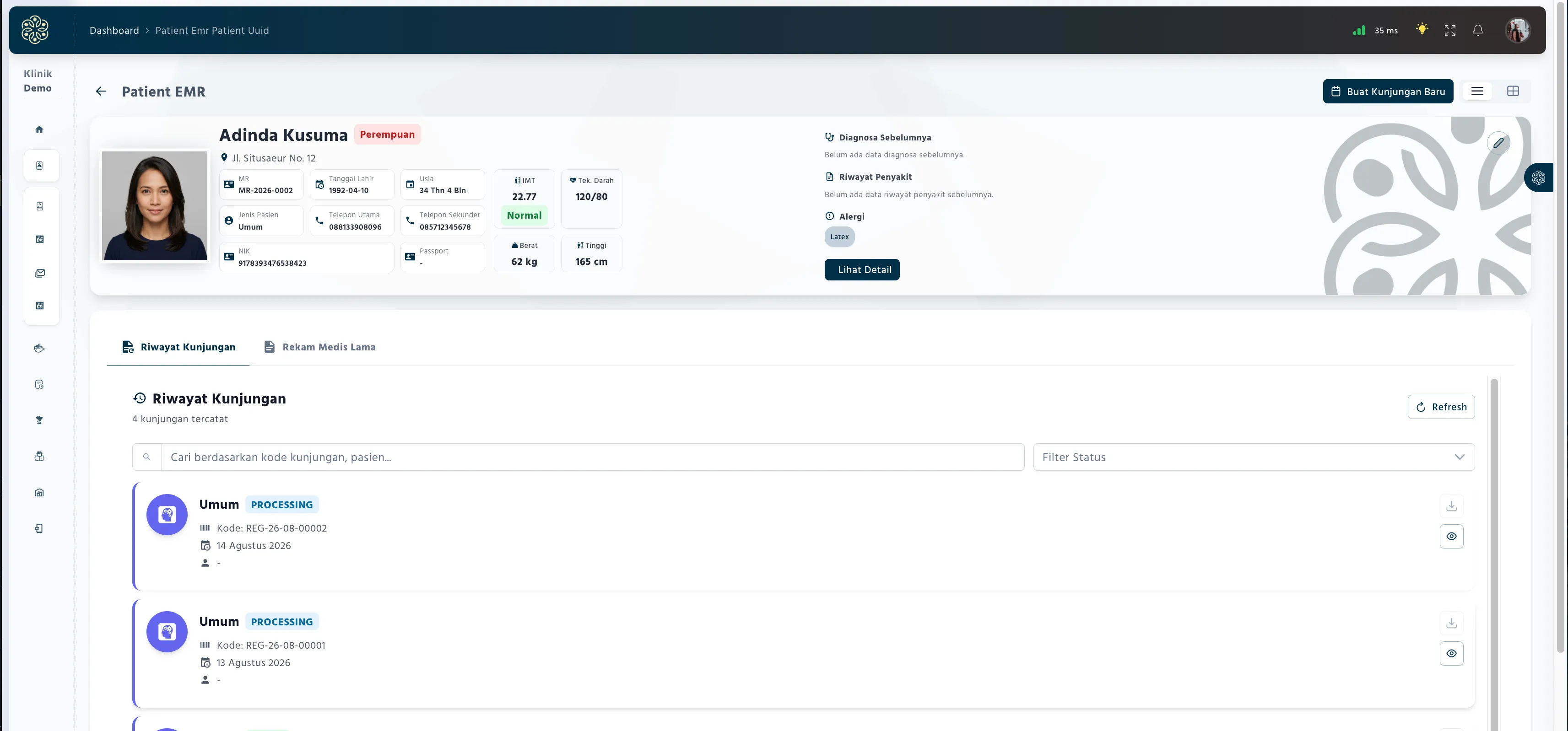This screenshot has height=731, width=1568.
Task: Open the billing invoice icon in sidebar
Action: [x=39, y=384]
